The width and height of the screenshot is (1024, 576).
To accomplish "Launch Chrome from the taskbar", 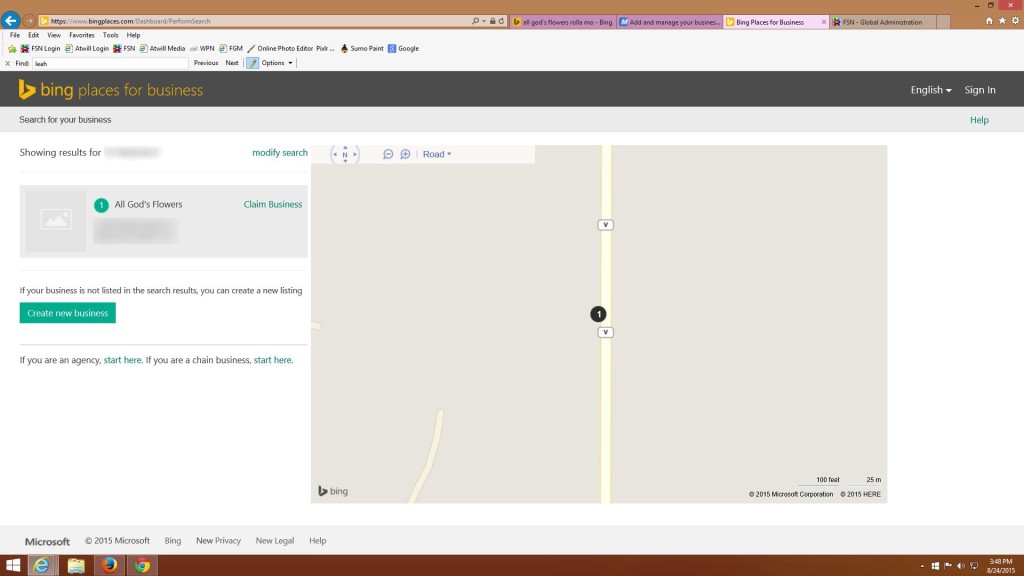I will [142, 566].
